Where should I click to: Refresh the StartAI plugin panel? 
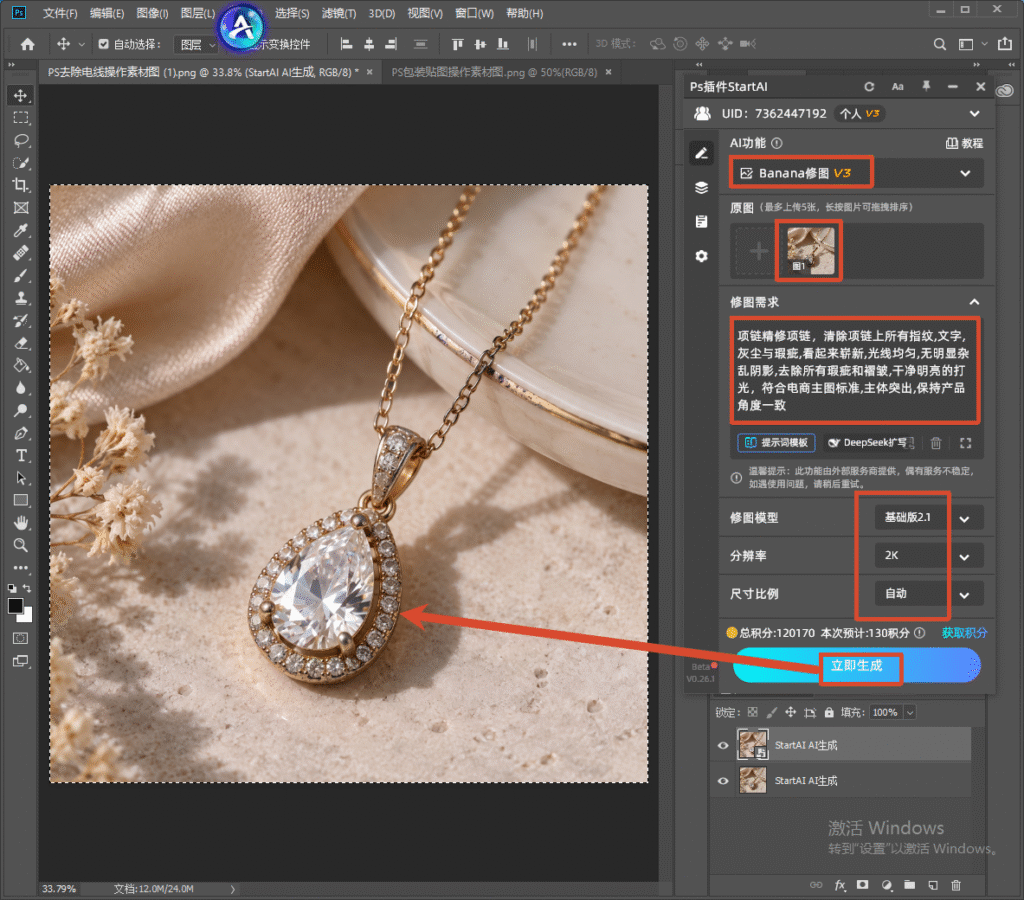[869, 87]
